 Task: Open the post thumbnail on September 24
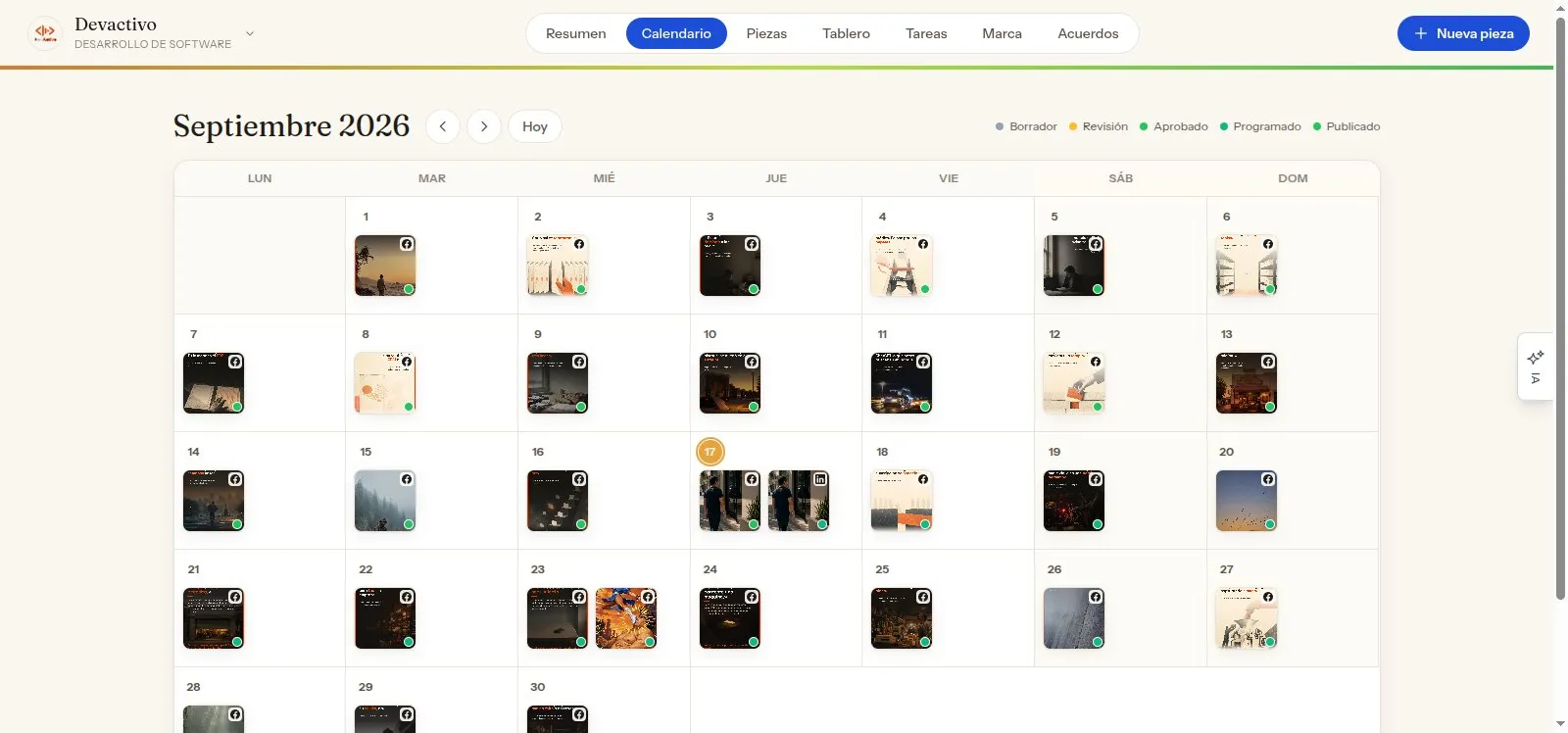(730, 618)
